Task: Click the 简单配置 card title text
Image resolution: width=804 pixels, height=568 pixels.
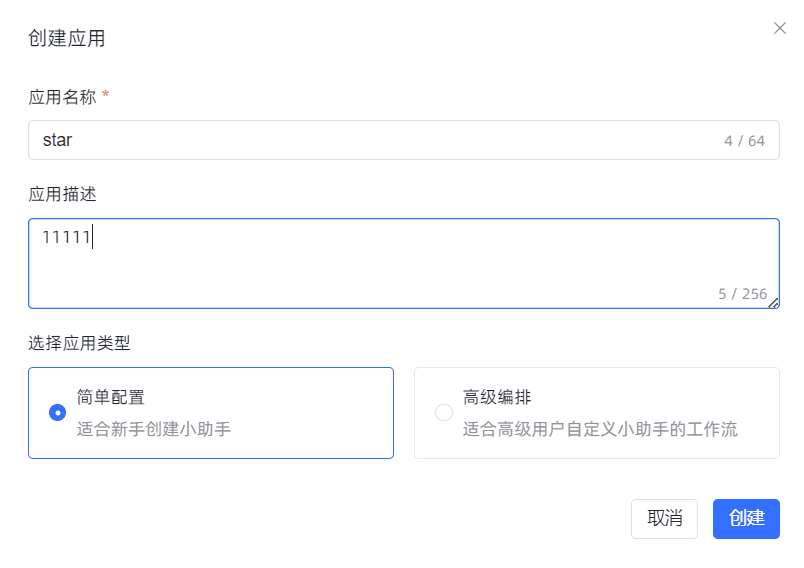Action: point(111,397)
